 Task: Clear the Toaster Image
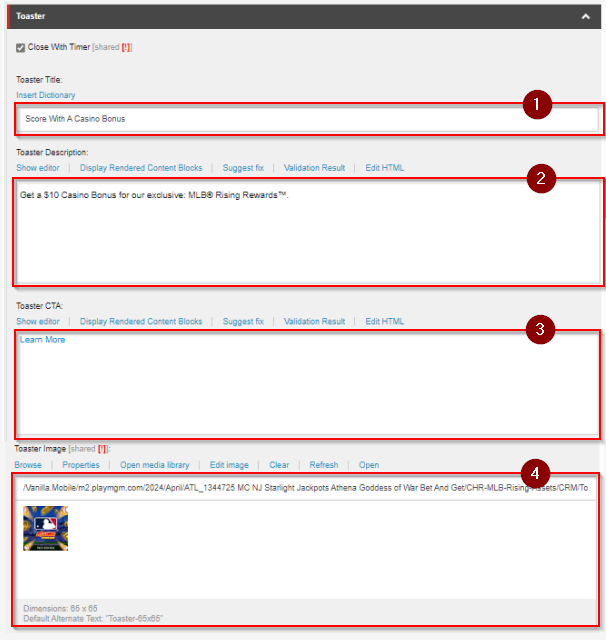click(x=279, y=465)
